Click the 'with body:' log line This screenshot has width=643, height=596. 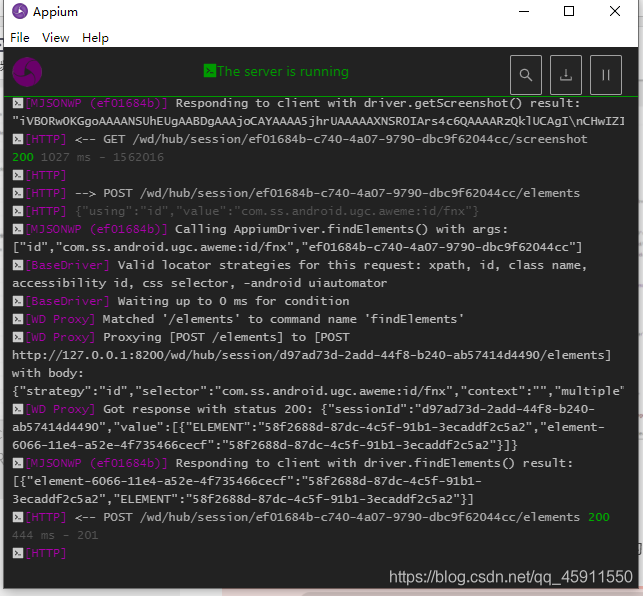(x=48, y=373)
